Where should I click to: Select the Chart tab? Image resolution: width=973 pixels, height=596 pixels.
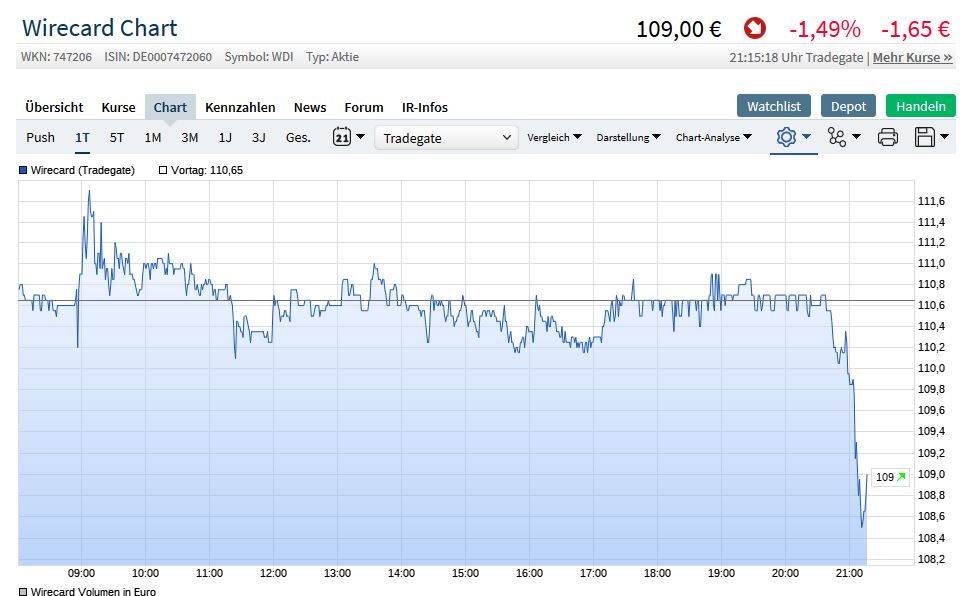170,107
